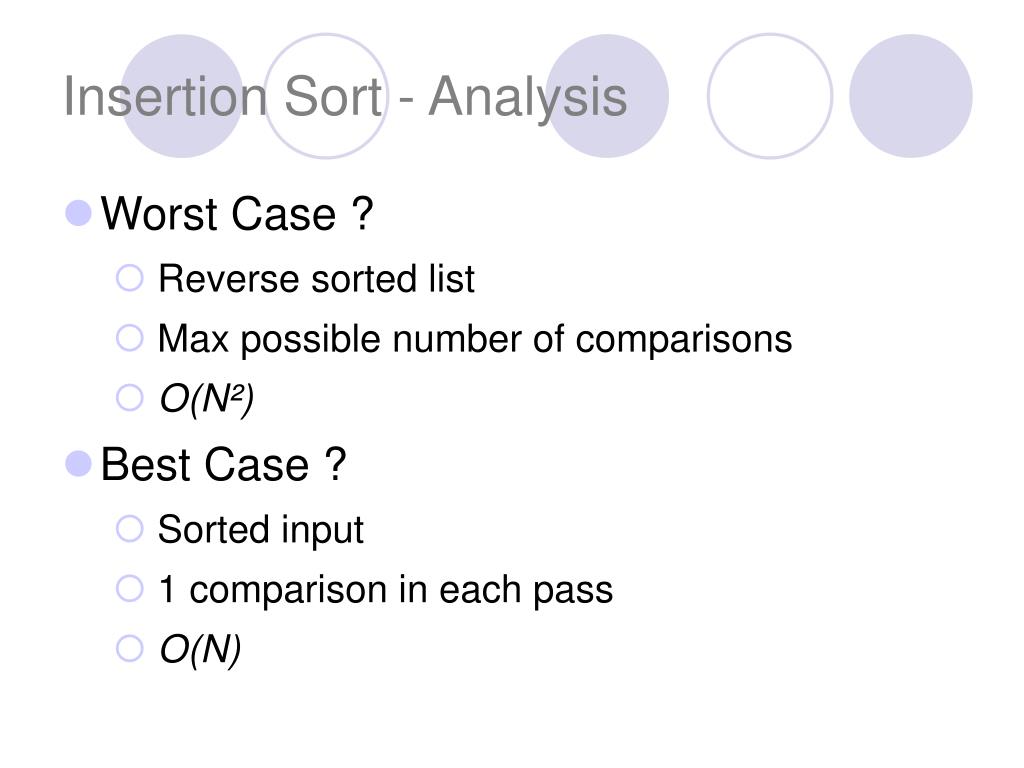Click hollow bullet next to Sorted input
Viewport: 1024px width, 768px height.
pos(129,528)
